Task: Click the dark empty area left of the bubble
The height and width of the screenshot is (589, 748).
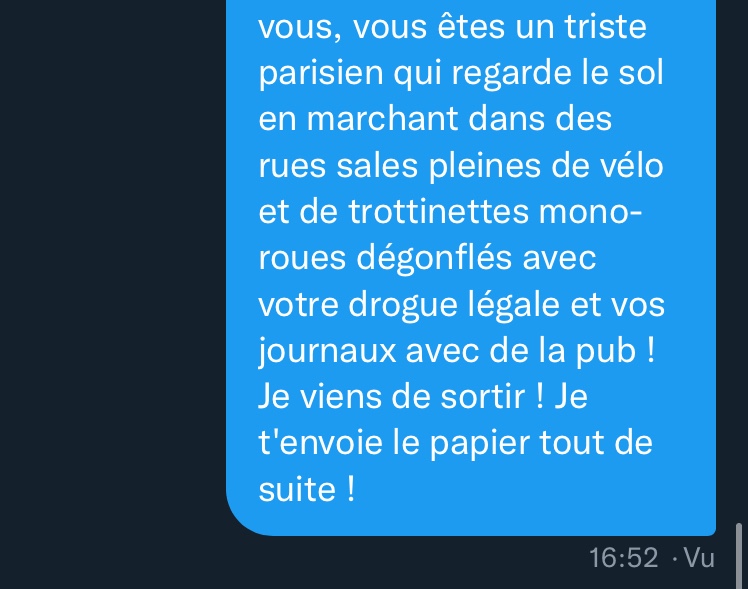Action: (x=112, y=286)
